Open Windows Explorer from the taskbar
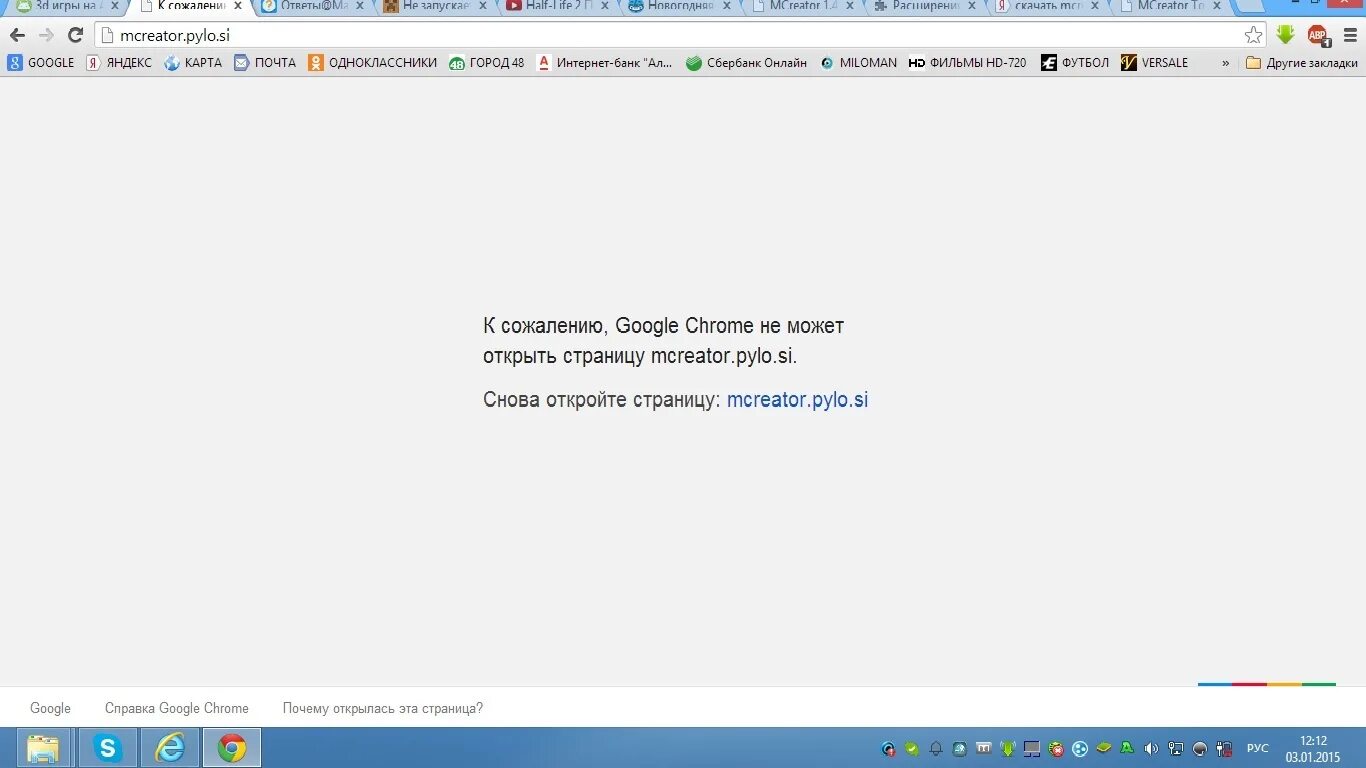Screen dimensions: 1366x768 tap(43, 748)
